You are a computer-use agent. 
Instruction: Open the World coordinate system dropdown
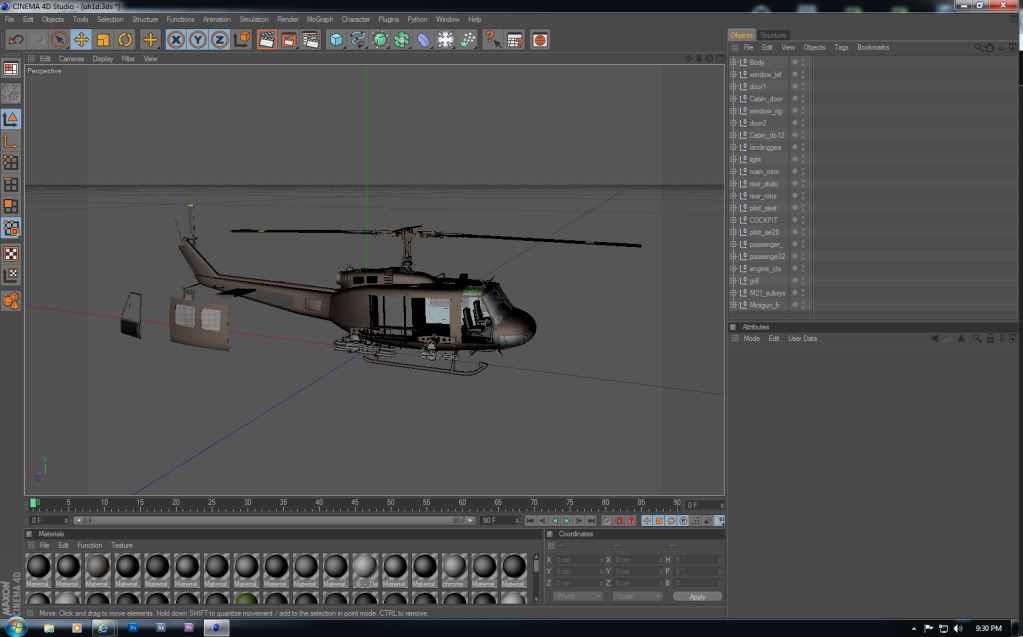coord(578,596)
